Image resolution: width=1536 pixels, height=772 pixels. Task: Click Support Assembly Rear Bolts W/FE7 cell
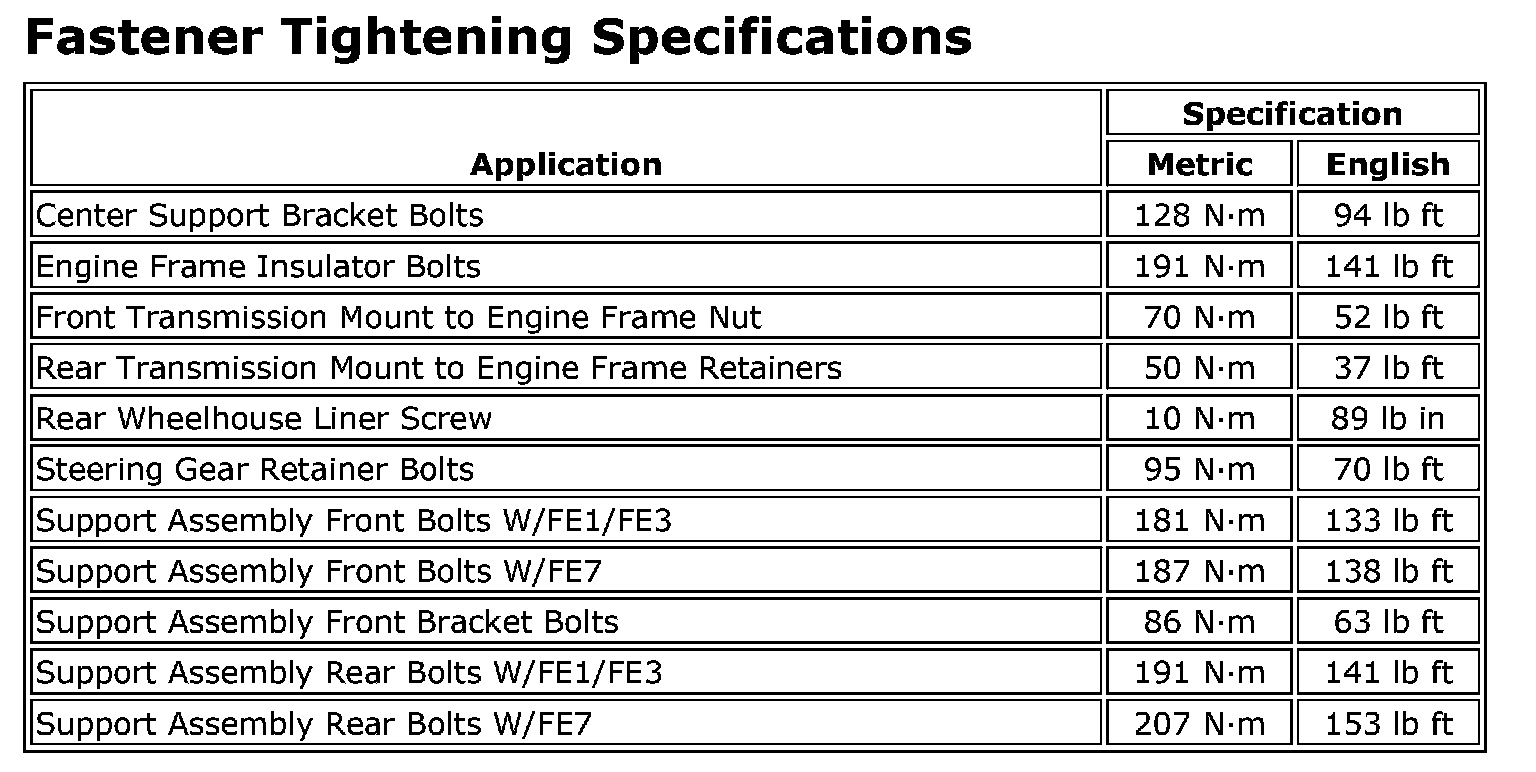click(x=314, y=723)
